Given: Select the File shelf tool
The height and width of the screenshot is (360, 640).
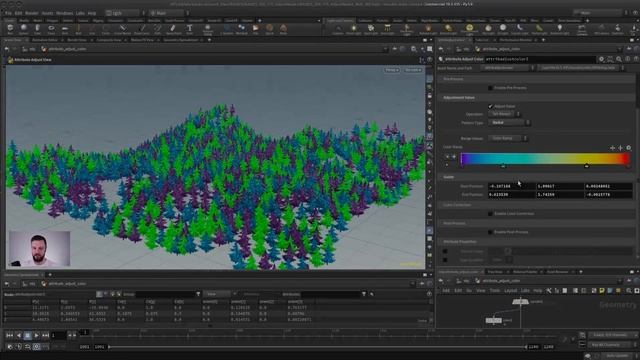Looking at the screenshot, I should click(x=256, y=29).
